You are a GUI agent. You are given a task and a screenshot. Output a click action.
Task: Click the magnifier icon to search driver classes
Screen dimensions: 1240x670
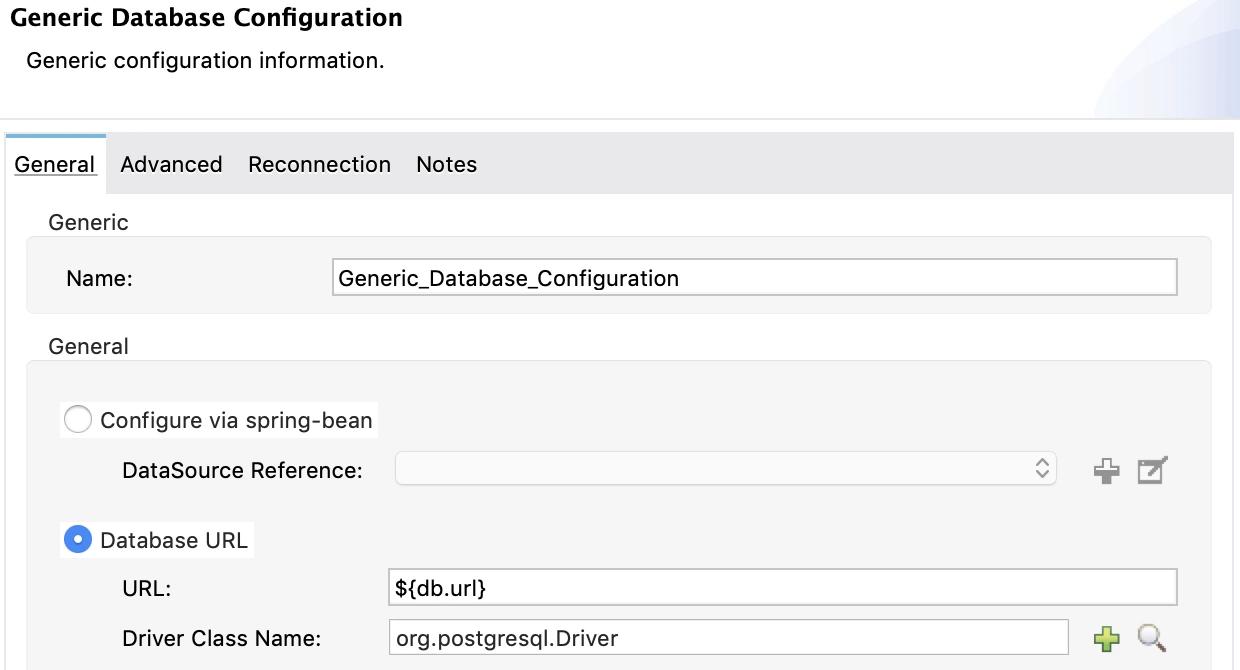point(1152,638)
